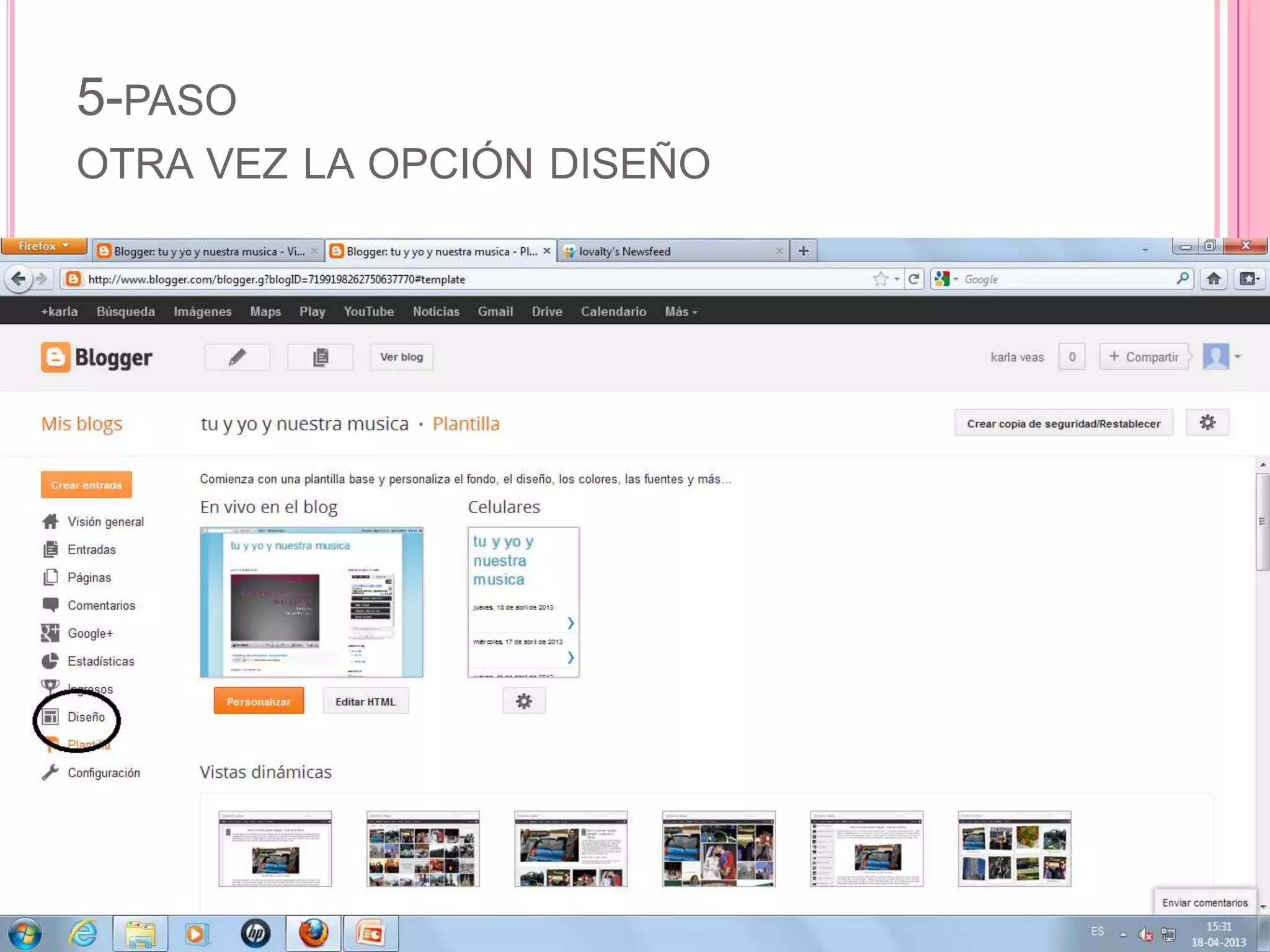Screen dimensions: 1270x952
Task: Open Calendario in the Google bar
Action: pyautogui.click(x=613, y=312)
